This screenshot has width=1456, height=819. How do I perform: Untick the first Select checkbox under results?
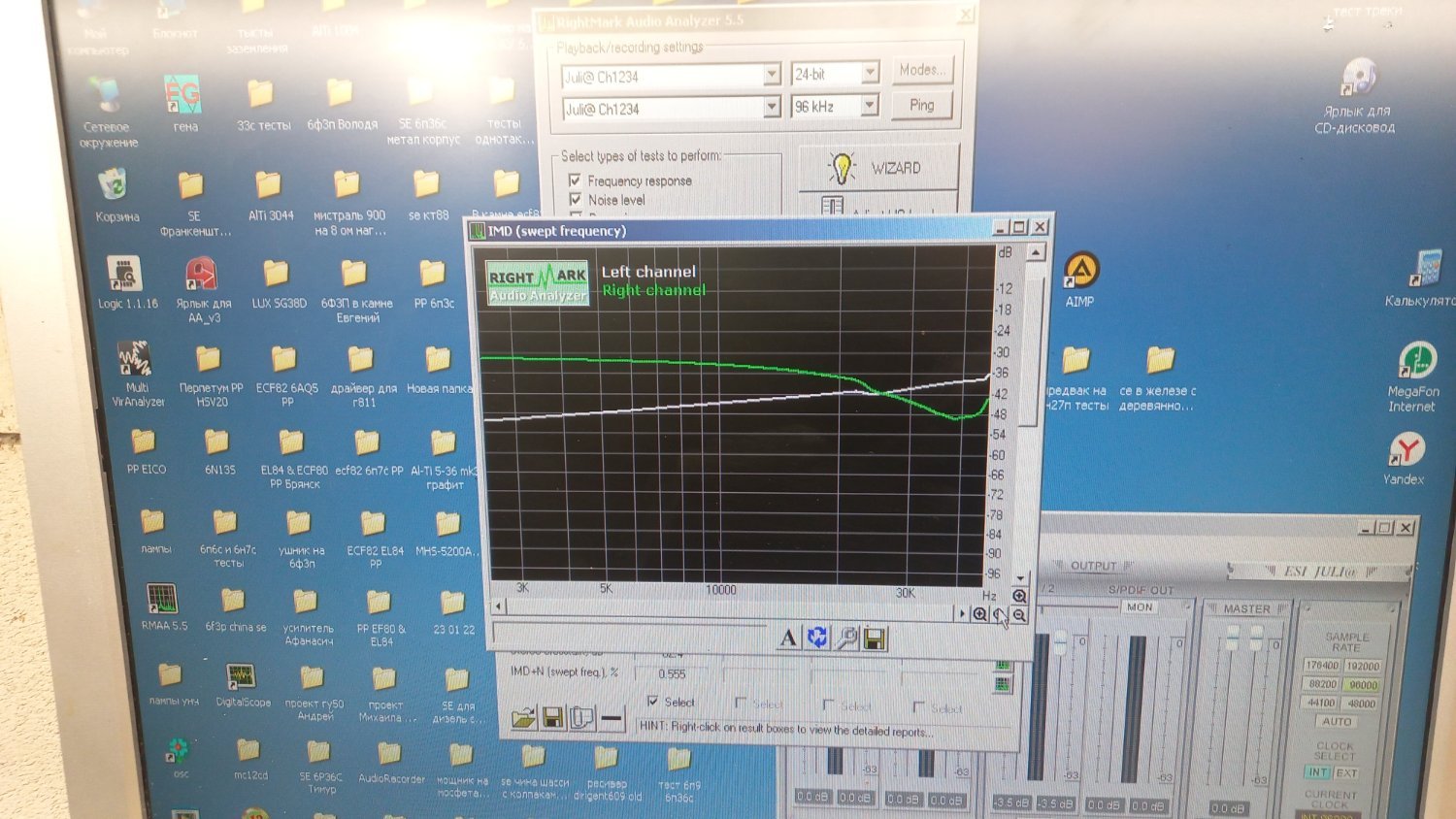click(x=652, y=702)
